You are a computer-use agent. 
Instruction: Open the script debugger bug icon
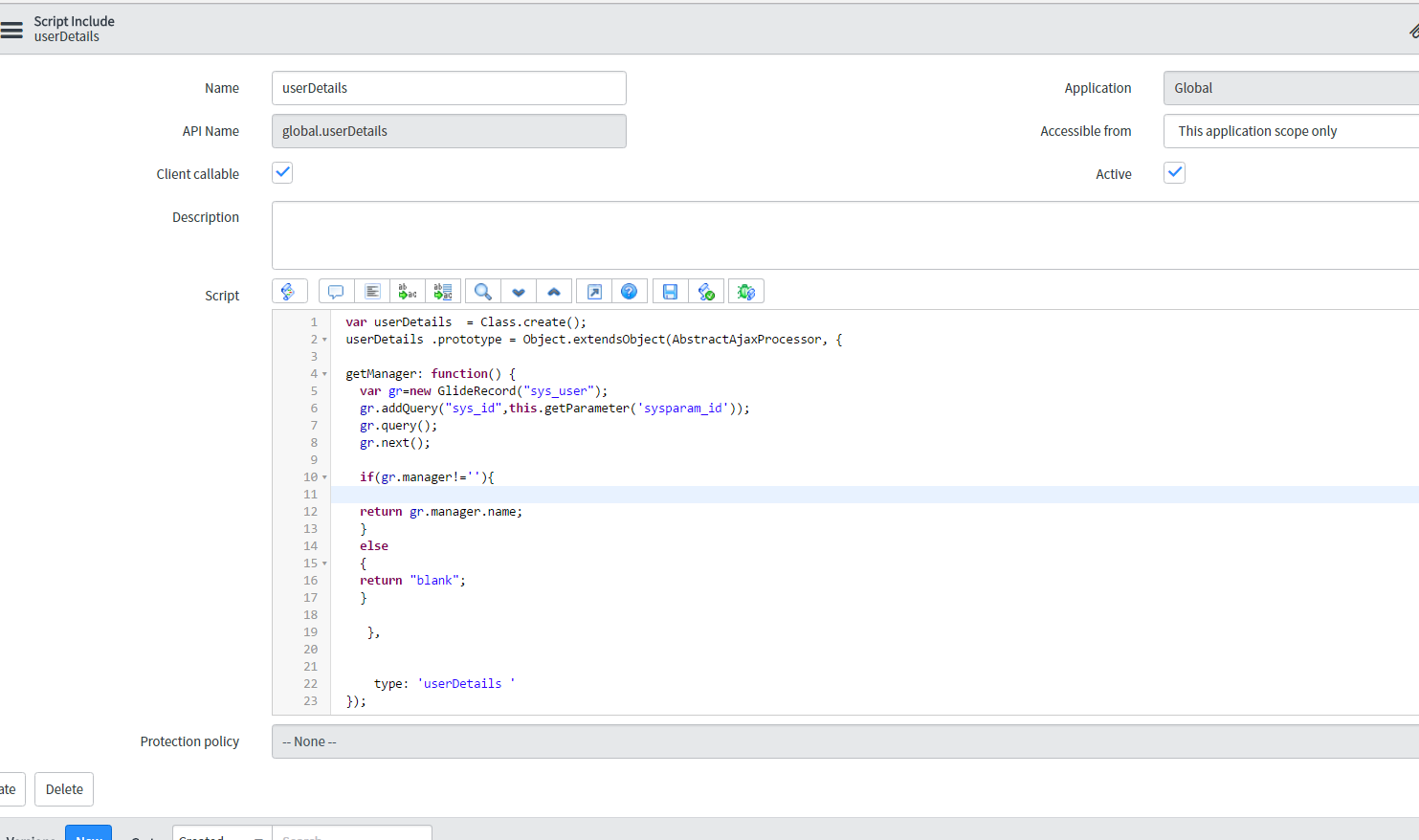click(746, 292)
